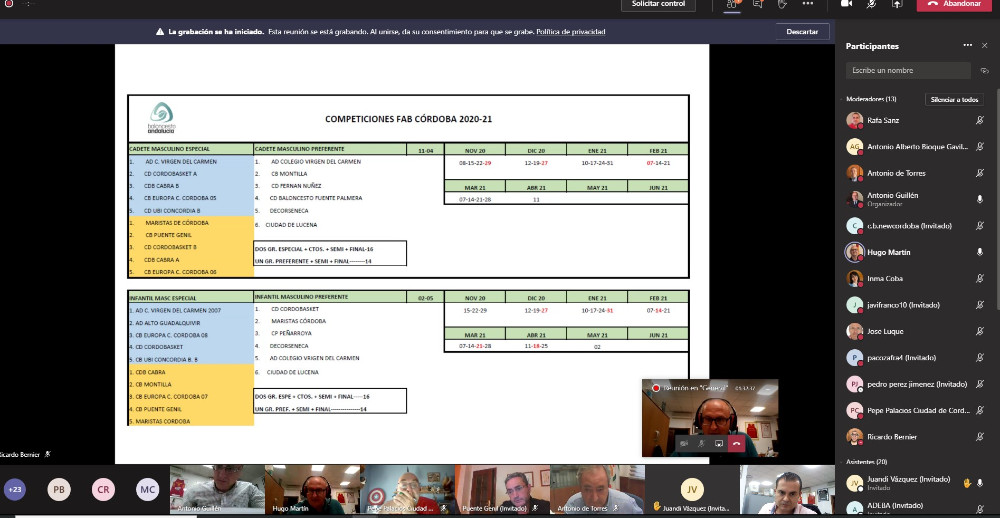Click the mic icon next to javifranco10

tap(980, 305)
